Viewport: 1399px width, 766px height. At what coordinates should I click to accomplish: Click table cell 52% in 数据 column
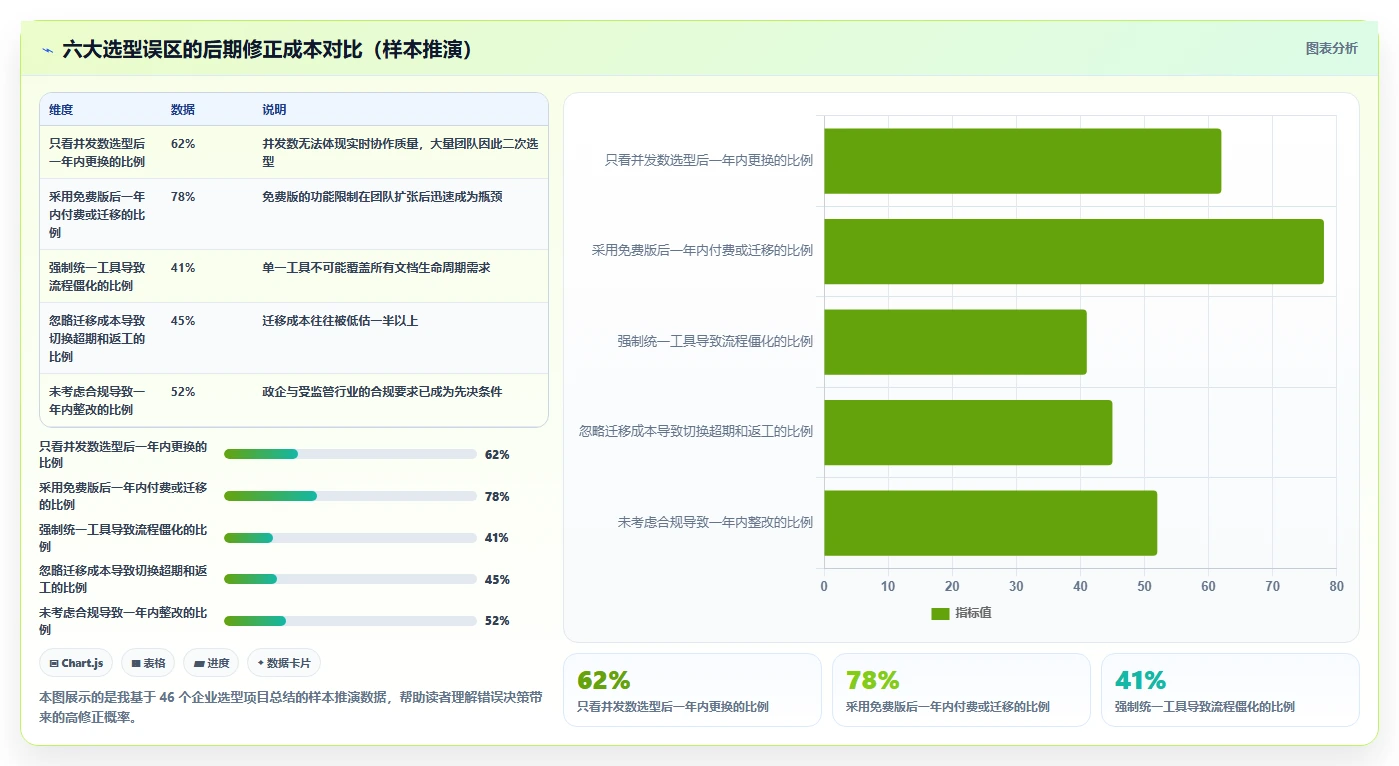click(183, 392)
